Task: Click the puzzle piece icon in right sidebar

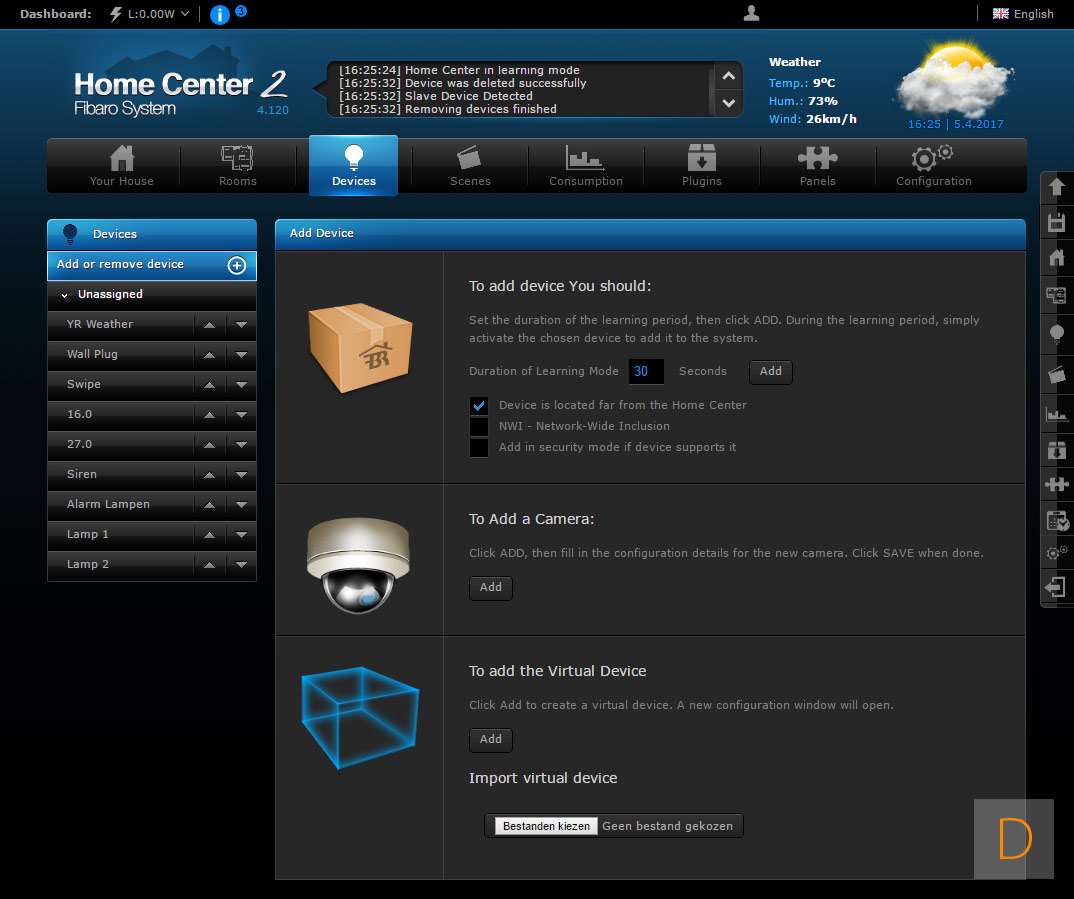Action: pyautogui.click(x=1056, y=485)
